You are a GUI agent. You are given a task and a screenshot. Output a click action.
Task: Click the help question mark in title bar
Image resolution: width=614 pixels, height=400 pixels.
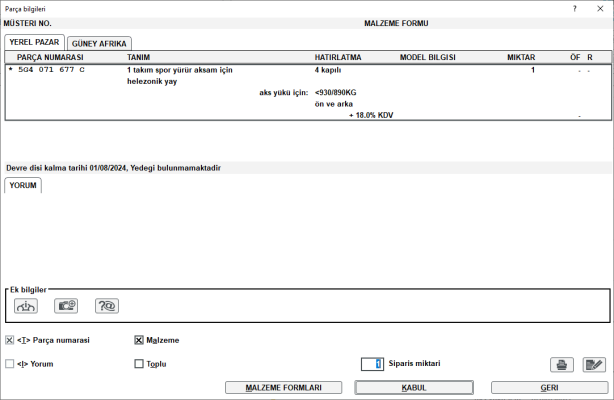[574, 8]
